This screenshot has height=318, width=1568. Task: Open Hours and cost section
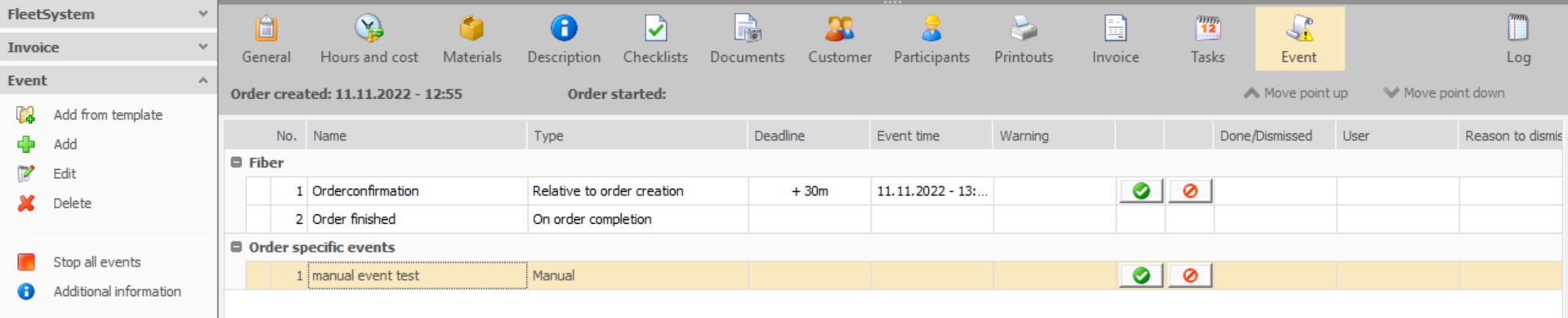369,39
